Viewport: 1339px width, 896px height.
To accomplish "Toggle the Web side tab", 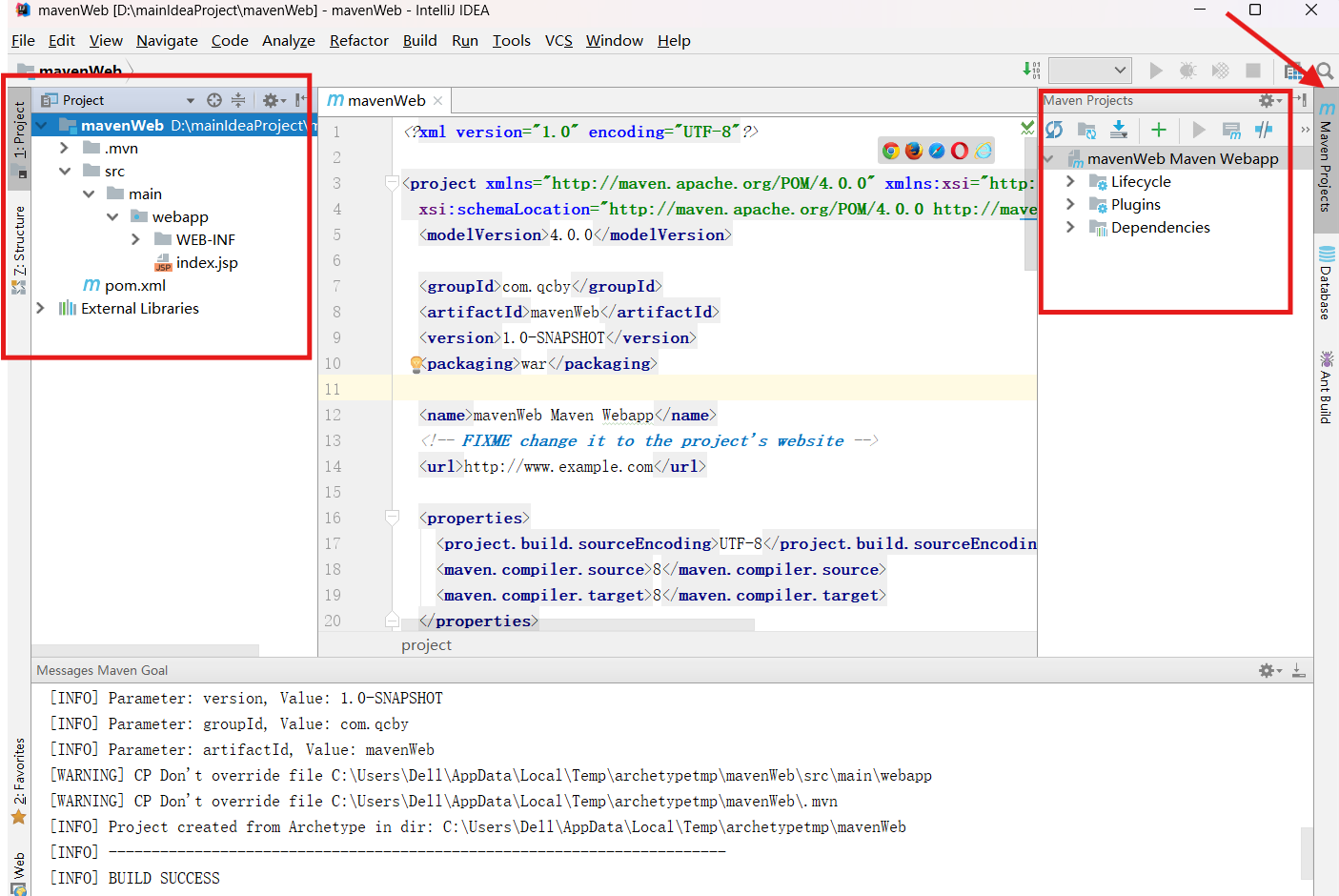I will (x=19, y=873).
